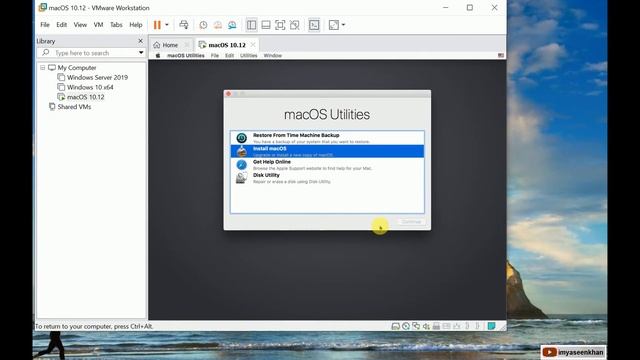Select Windows Server 2019 VM

[97, 77]
